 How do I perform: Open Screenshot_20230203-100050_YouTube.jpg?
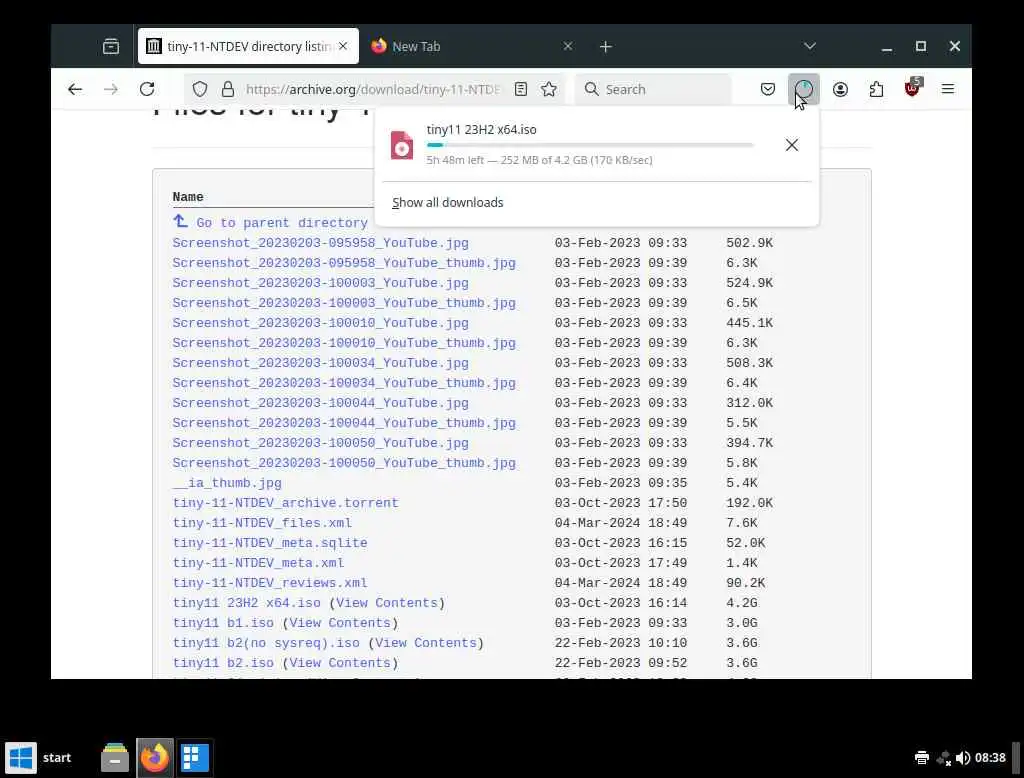click(321, 443)
